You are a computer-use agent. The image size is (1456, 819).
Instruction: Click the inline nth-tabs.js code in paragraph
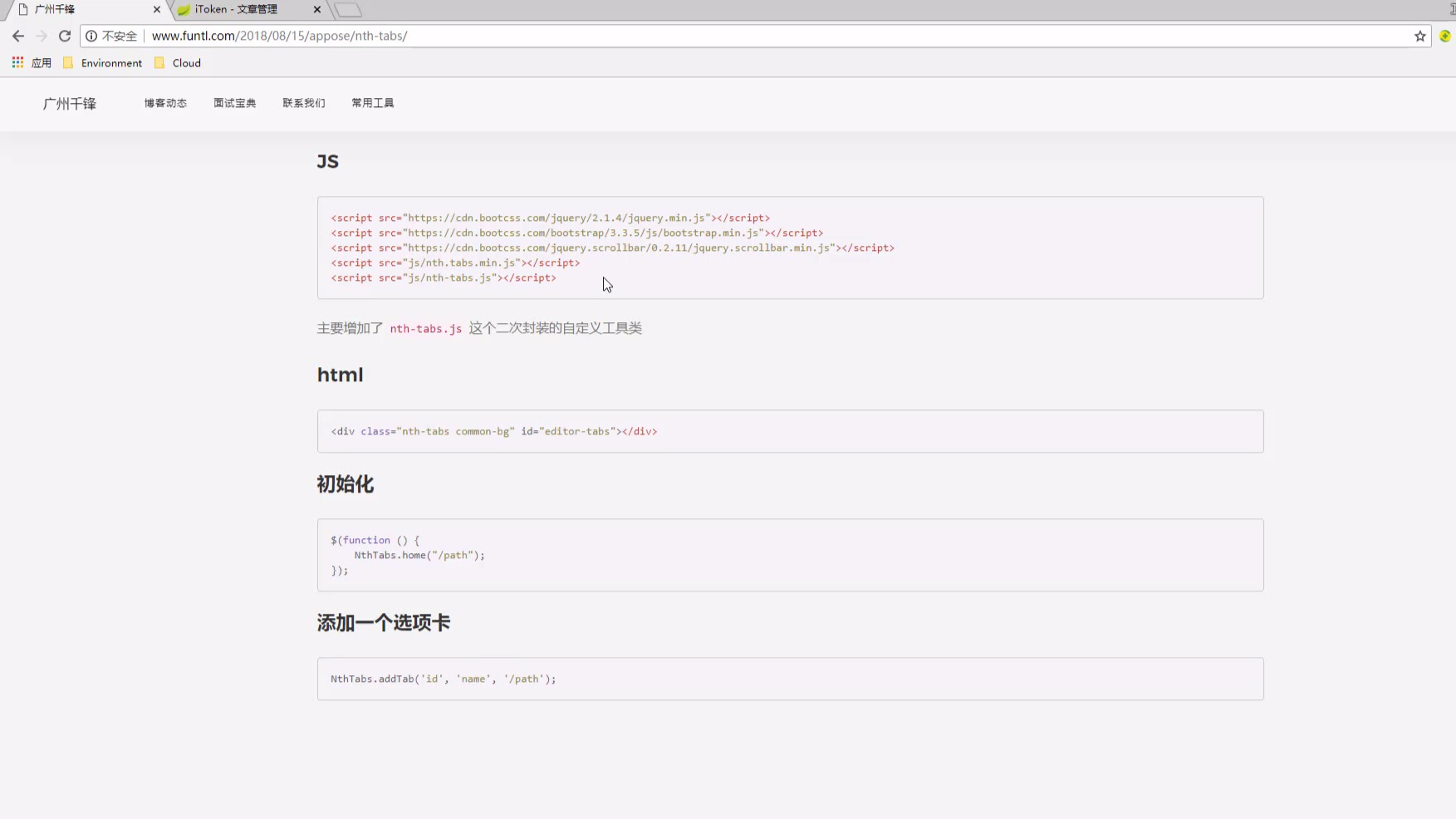(425, 329)
